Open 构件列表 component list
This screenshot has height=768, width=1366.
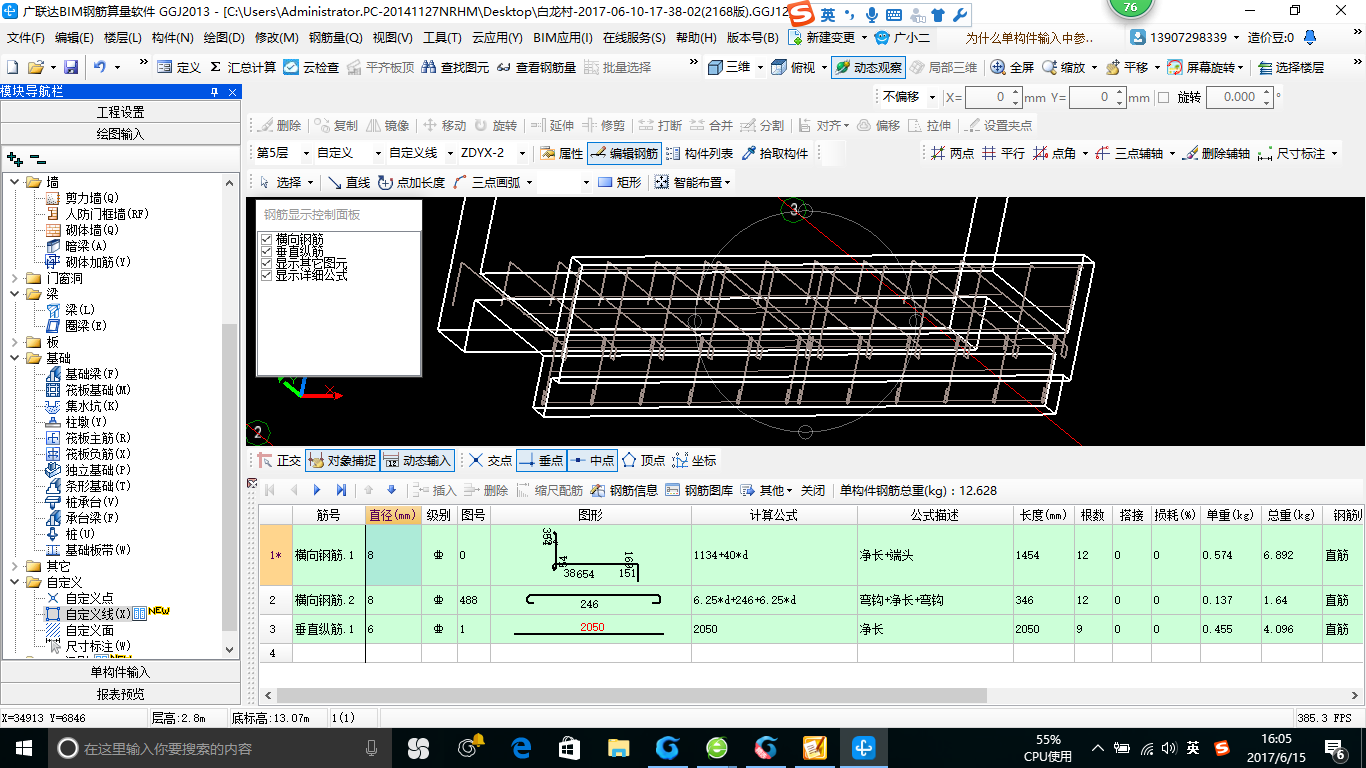pyautogui.click(x=699, y=153)
